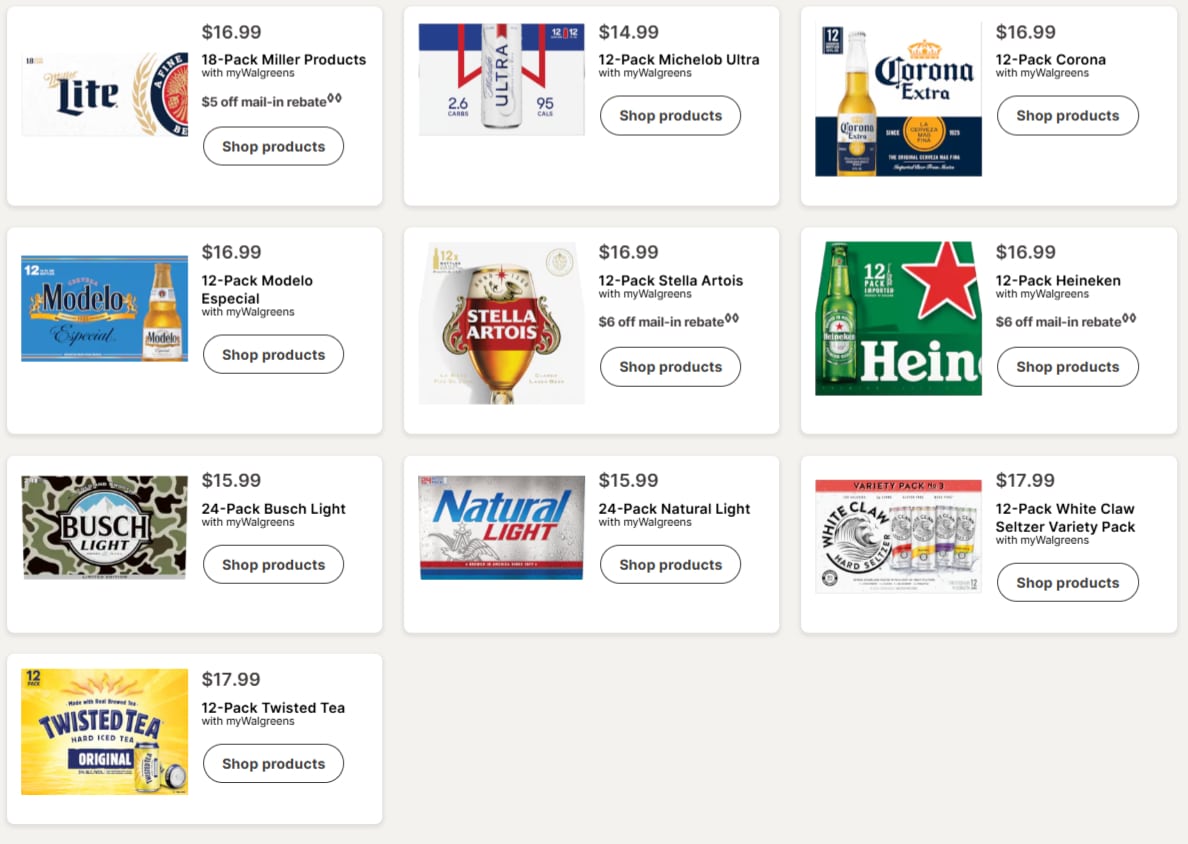Open Shop products for White Claw Variety Pack

1068,583
